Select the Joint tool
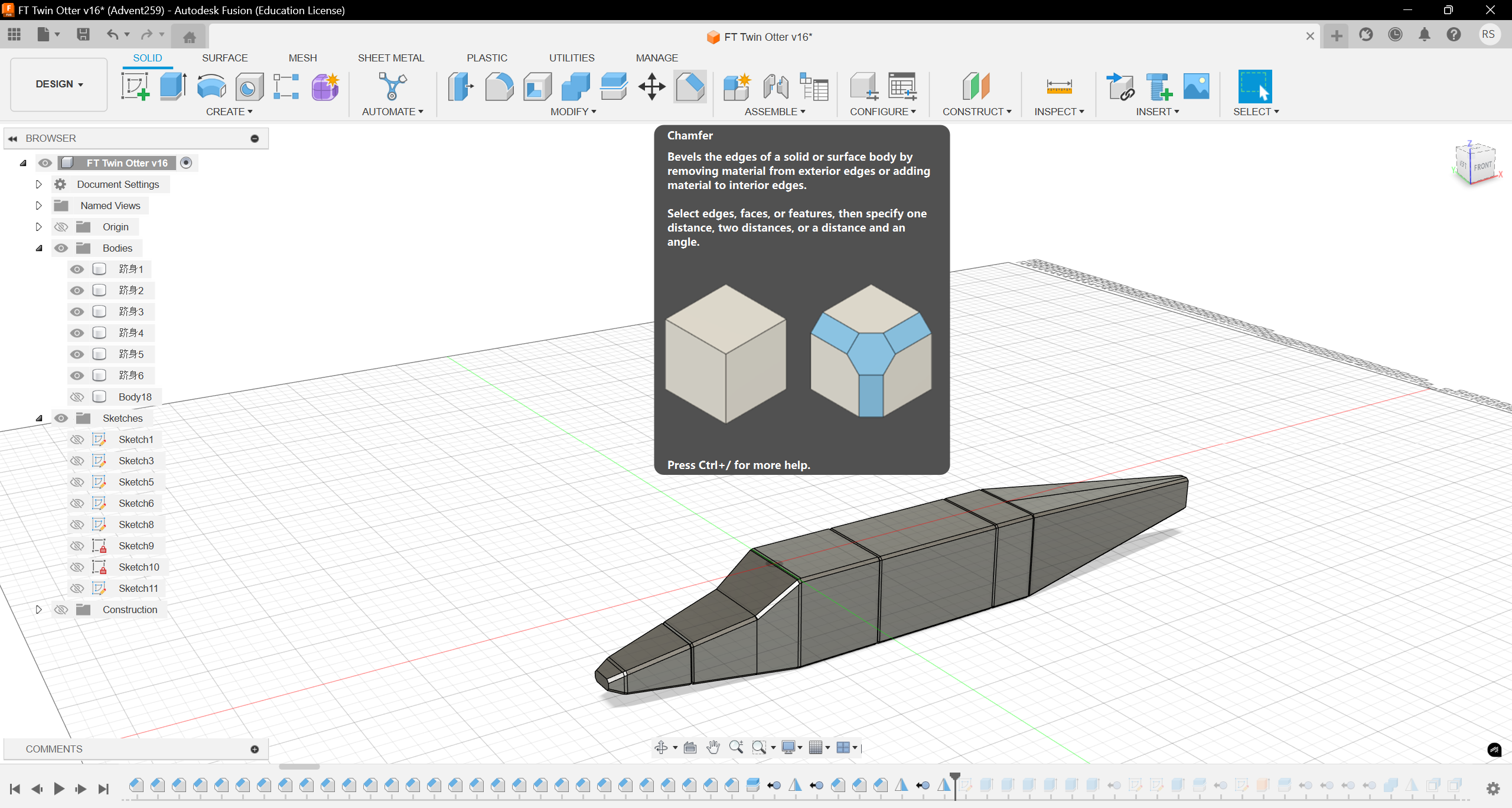 pos(775,87)
